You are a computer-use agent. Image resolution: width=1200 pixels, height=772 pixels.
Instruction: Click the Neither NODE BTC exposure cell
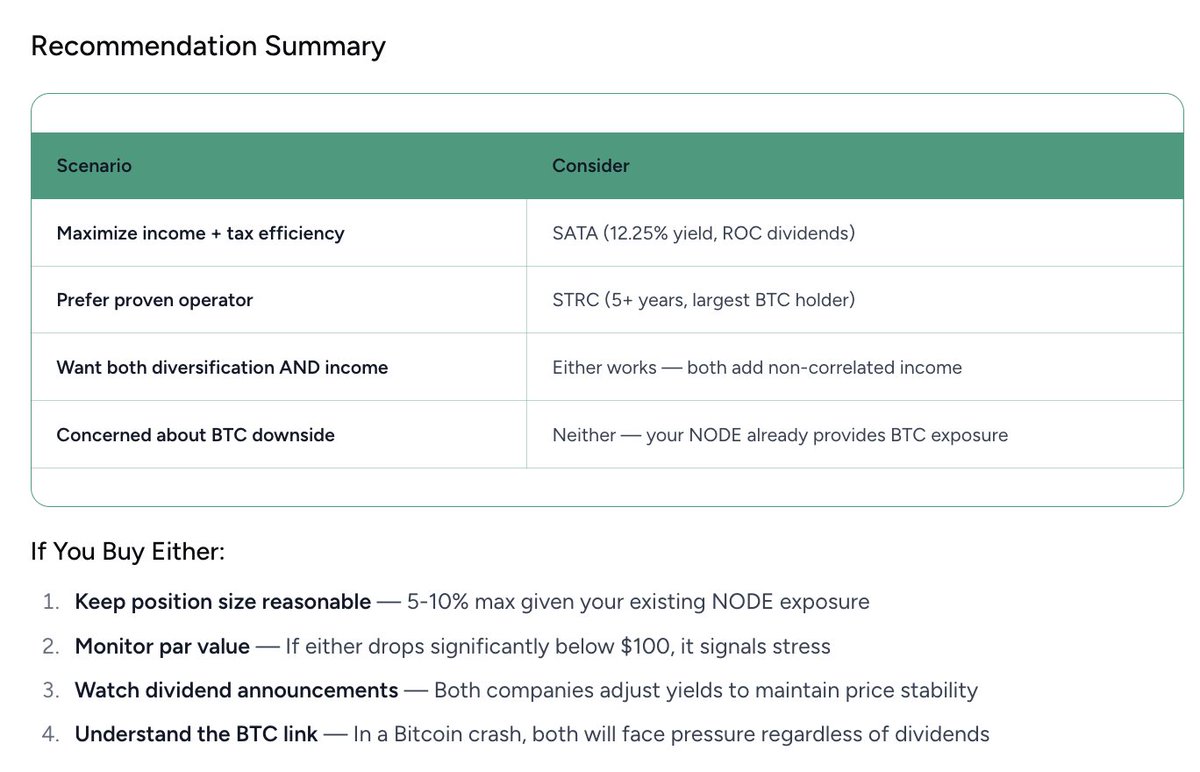click(x=780, y=435)
